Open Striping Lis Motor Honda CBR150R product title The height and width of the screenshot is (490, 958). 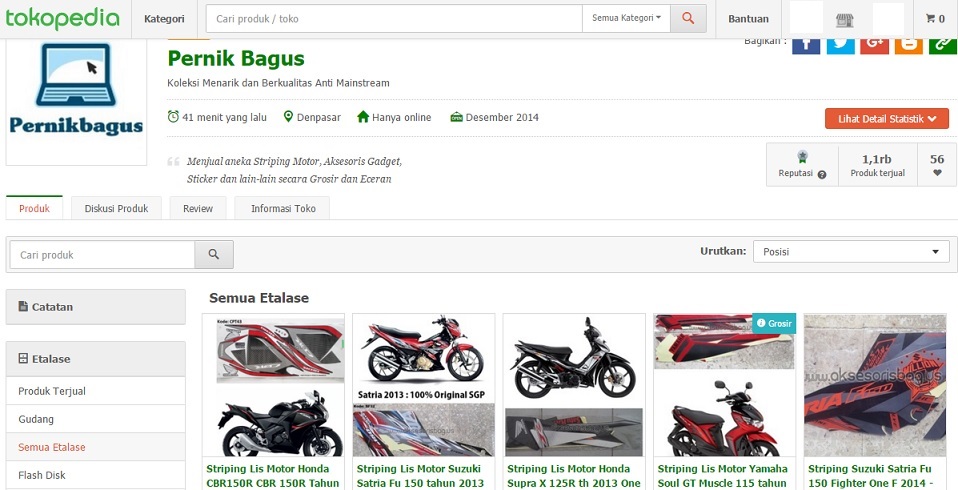point(272,476)
